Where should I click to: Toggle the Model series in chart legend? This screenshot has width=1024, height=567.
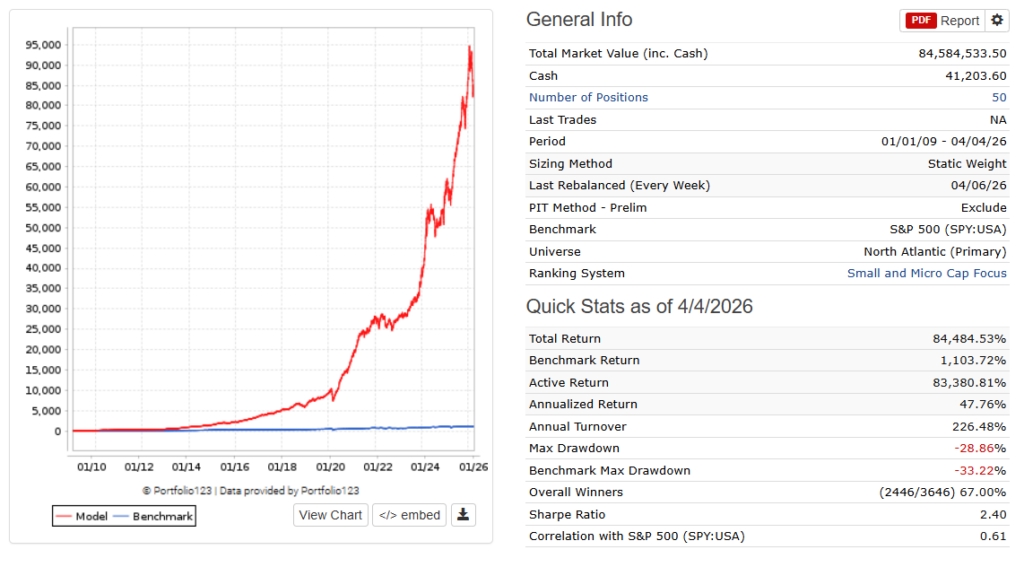point(80,516)
